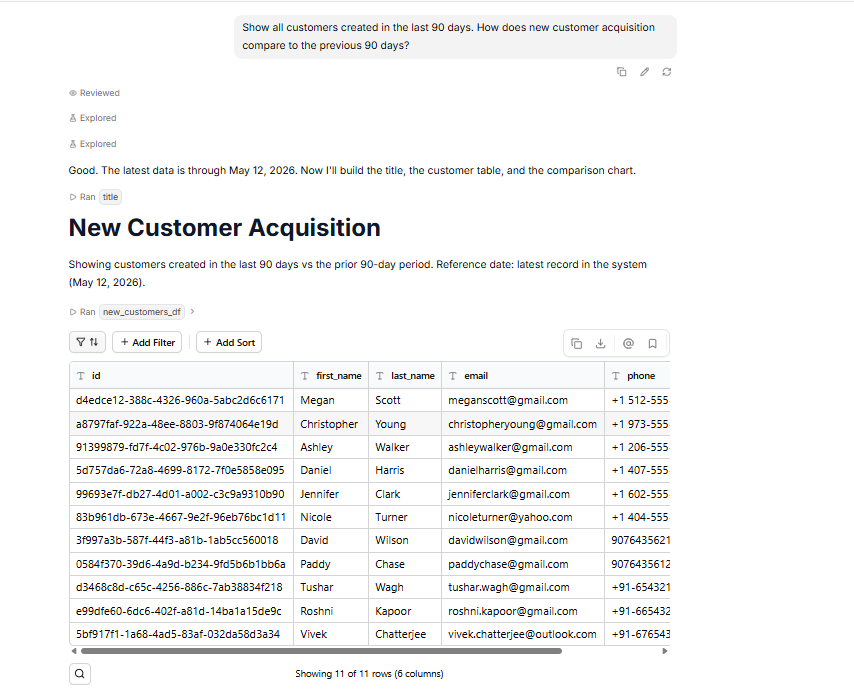The image size is (854, 696).
Task: Click cell vivek.chatterjee@outlook.com
Action: point(523,634)
